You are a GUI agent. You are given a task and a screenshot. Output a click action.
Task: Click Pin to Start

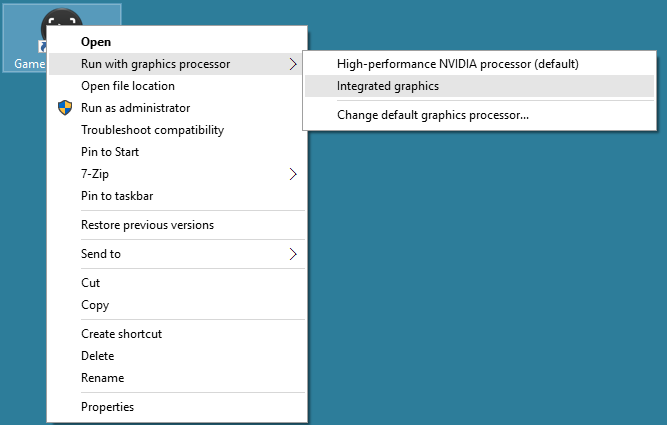(110, 152)
